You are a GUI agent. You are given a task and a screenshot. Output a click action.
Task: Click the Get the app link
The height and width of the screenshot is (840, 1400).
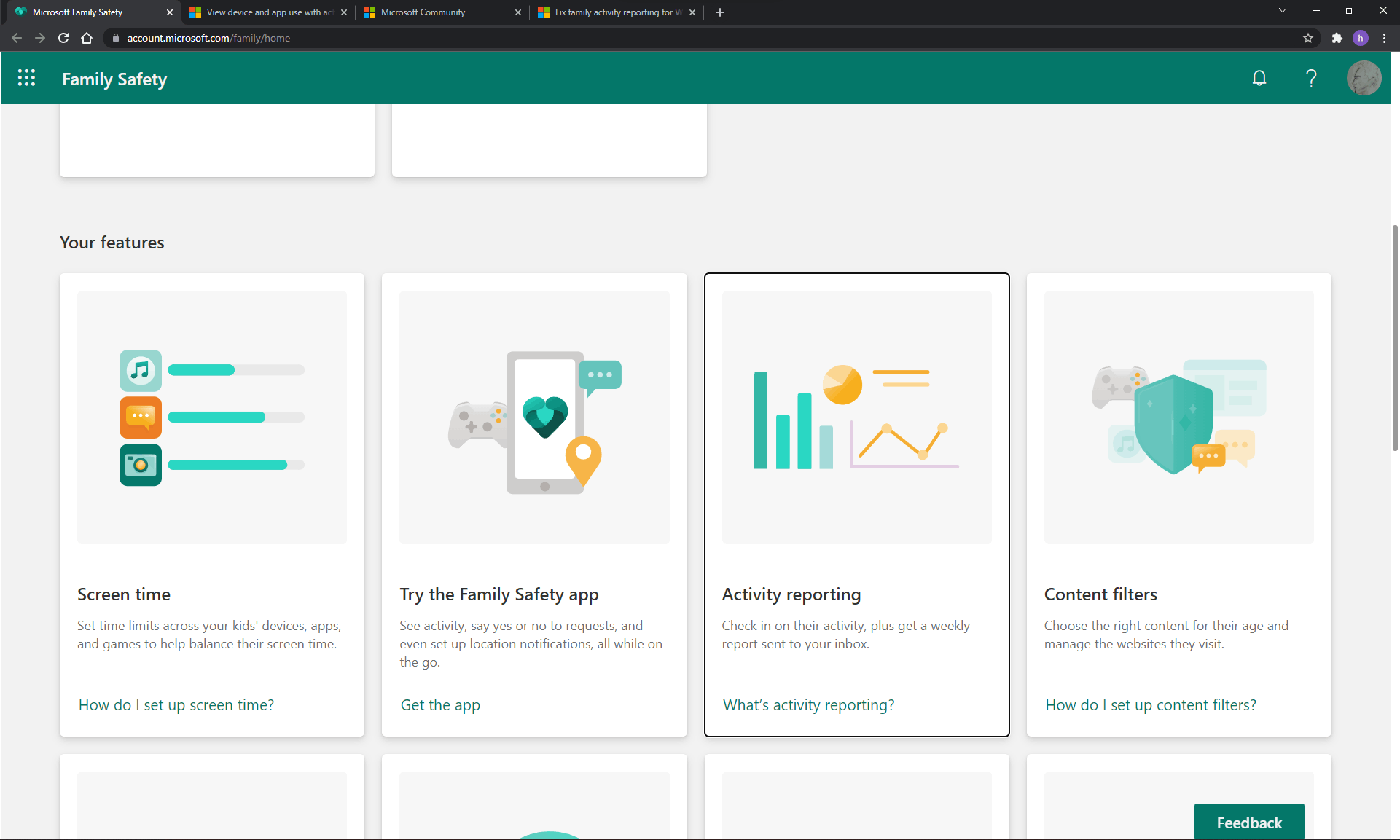point(440,704)
